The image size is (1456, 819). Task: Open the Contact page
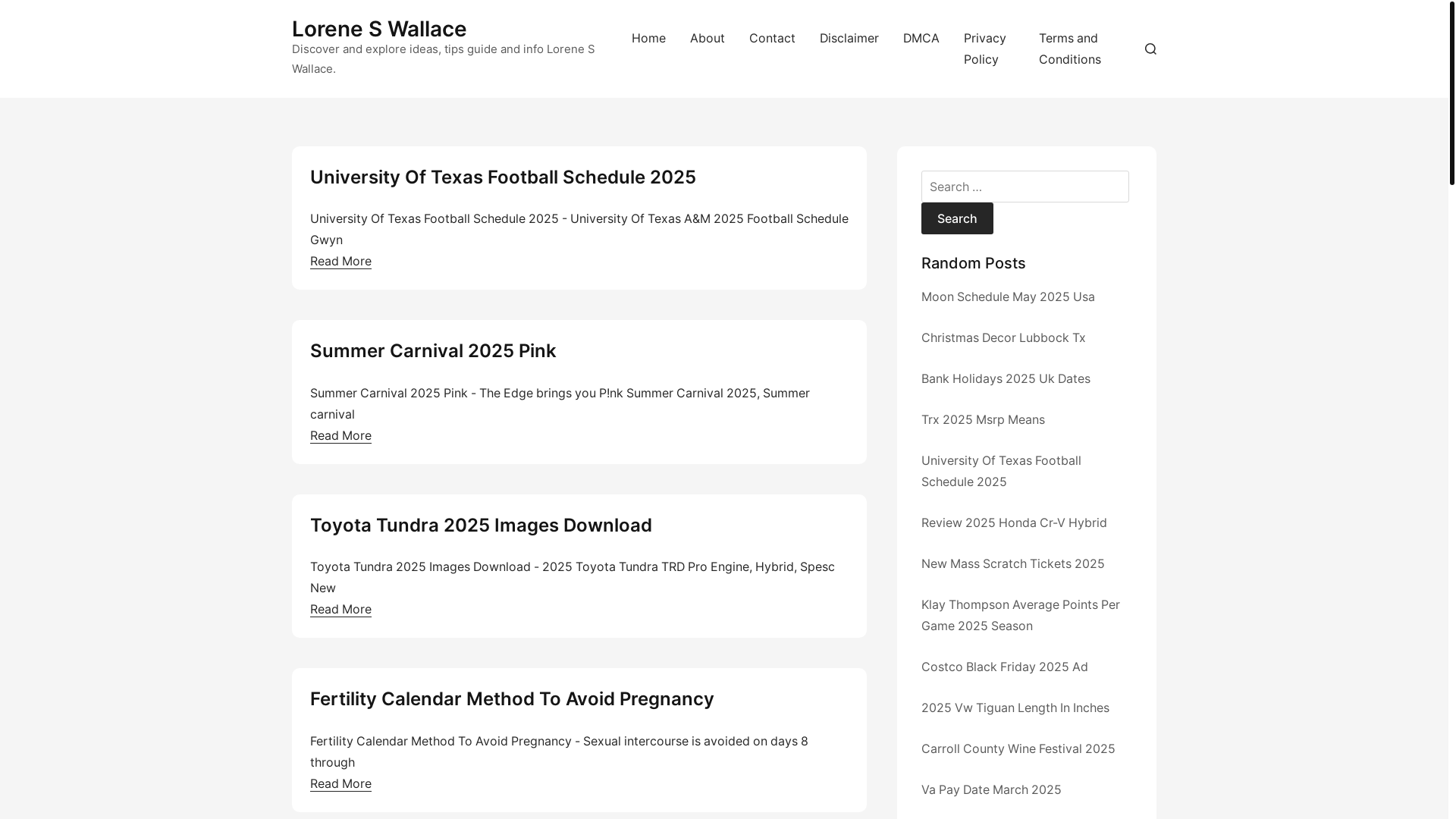coord(772,38)
